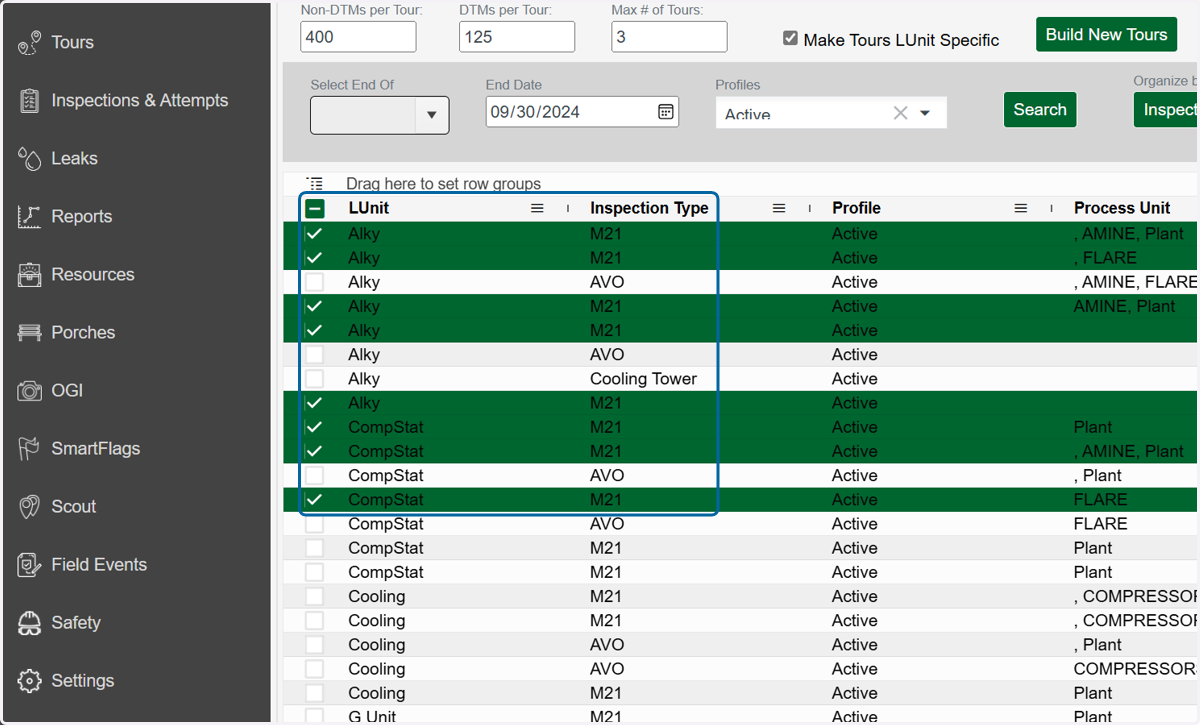Sort by the Profile column header
The image size is (1200, 725).
856,208
